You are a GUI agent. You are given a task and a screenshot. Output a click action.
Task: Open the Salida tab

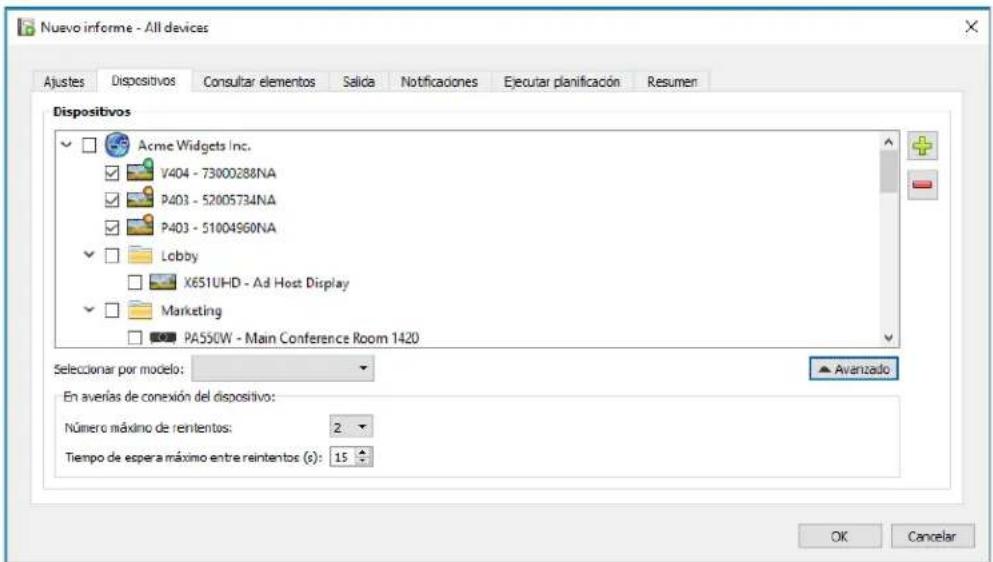pos(358,82)
